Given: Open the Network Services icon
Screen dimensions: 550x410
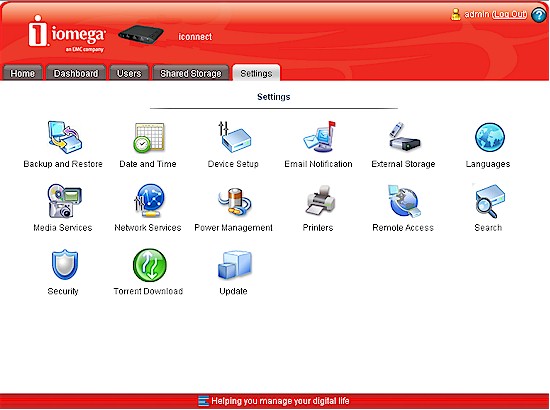Looking at the screenshot, I should pos(149,201).
